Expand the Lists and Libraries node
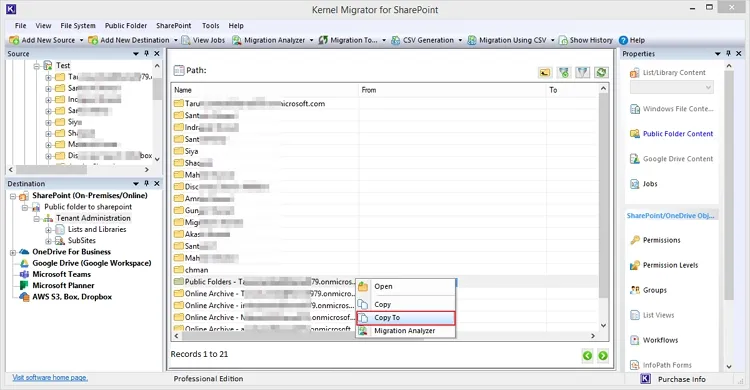Screen dimensions: 750x390 click(48, 230)
